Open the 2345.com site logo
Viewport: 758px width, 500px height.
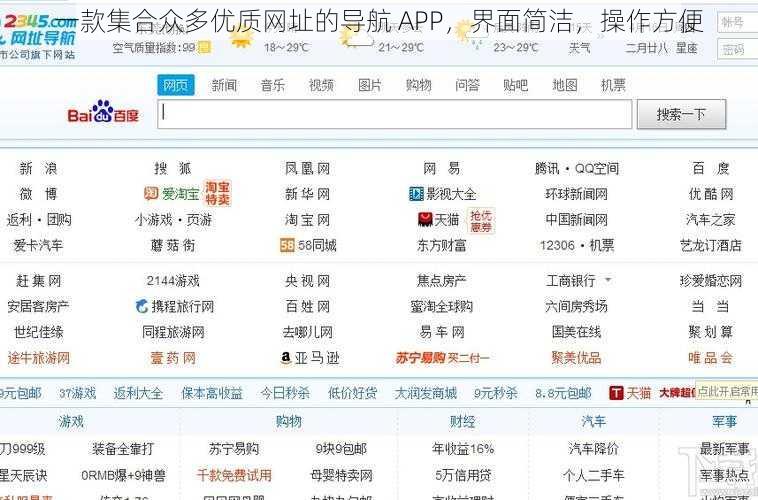point(38,30)
